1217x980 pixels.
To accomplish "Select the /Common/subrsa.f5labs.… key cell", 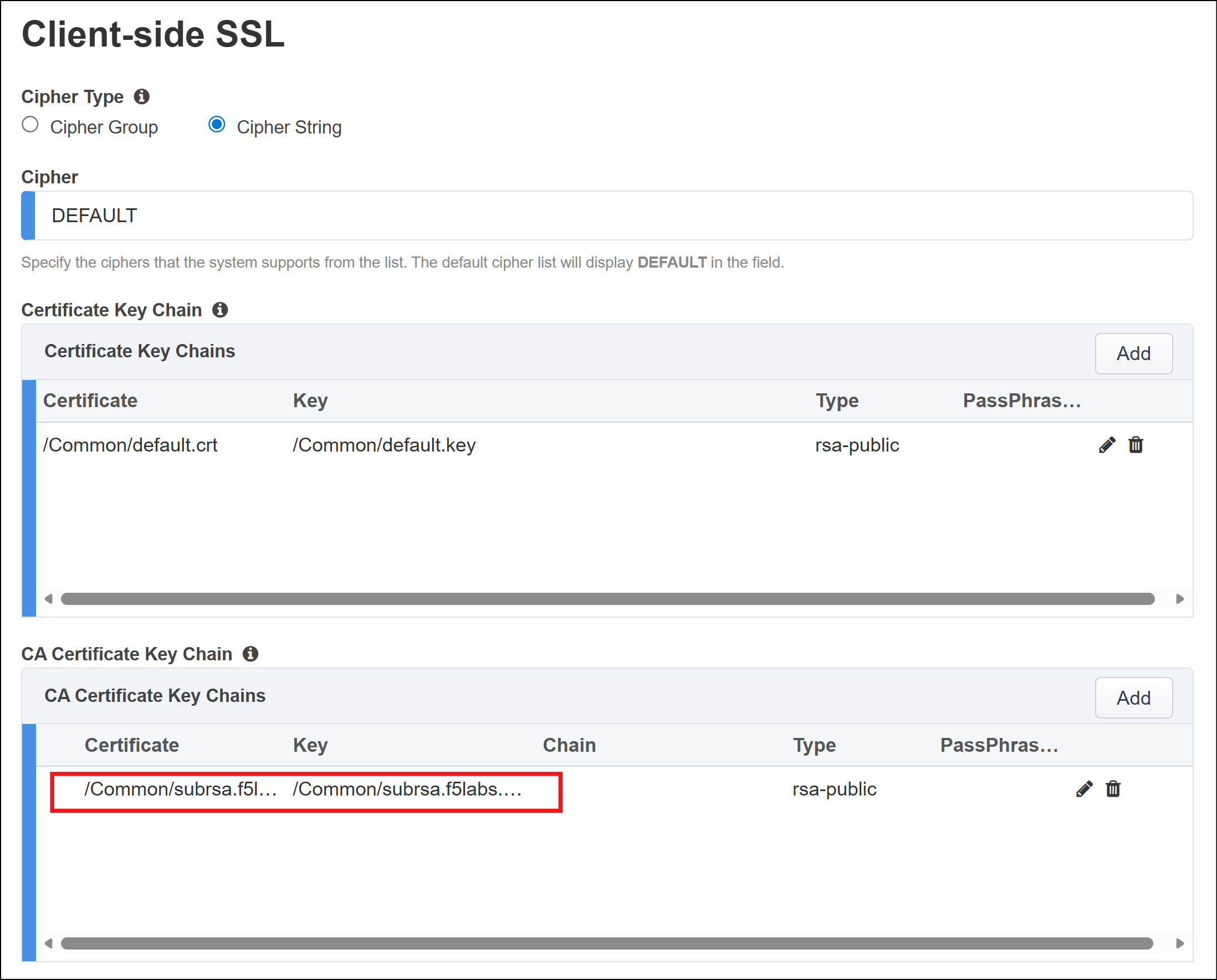I will point(407,789).
